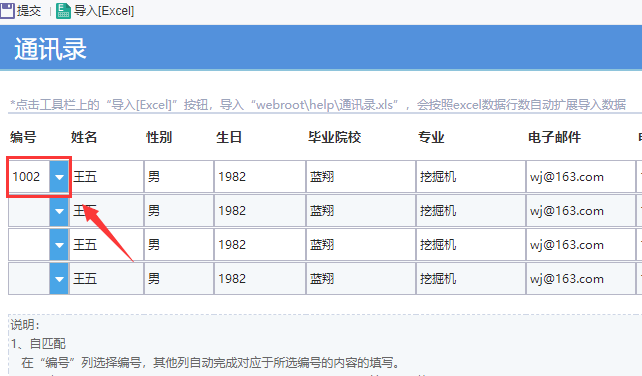Screen dimensions: 642x376
Task: Click the 编号 field containing 1002
Action: pos(29,177)
